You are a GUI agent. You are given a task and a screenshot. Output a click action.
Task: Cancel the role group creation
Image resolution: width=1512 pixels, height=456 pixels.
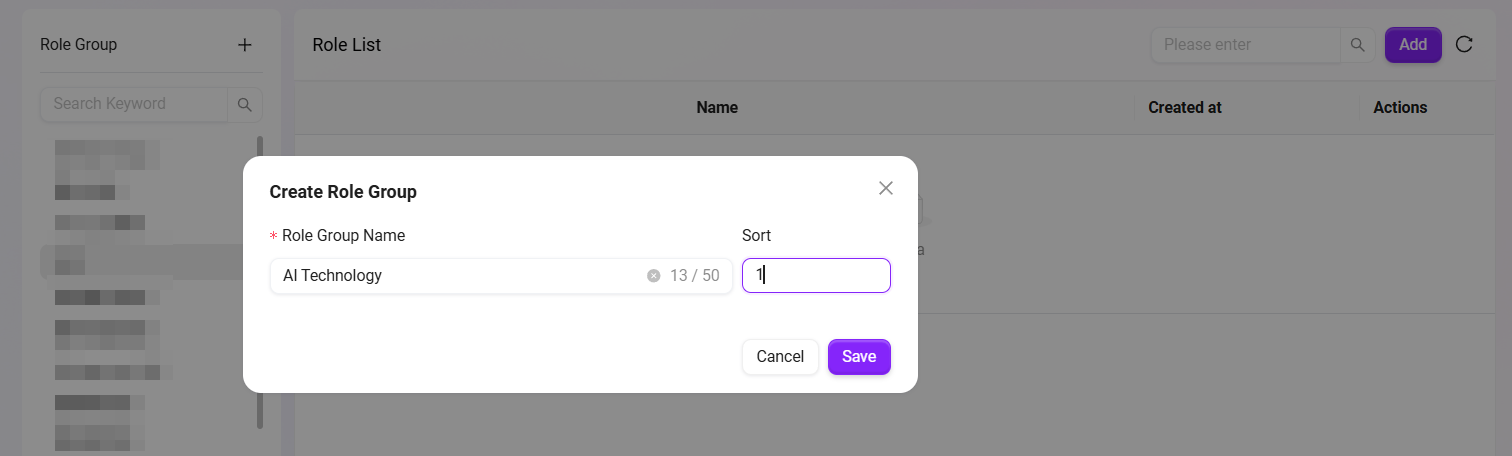780,357
